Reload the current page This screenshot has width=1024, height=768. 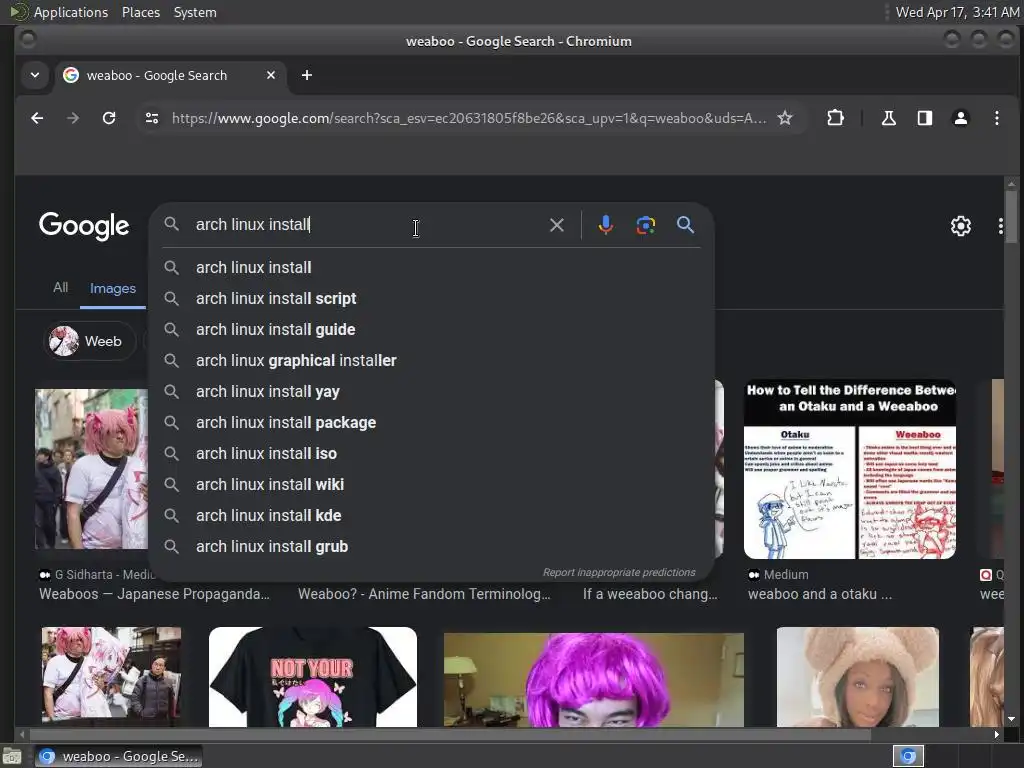coord(109,118)
